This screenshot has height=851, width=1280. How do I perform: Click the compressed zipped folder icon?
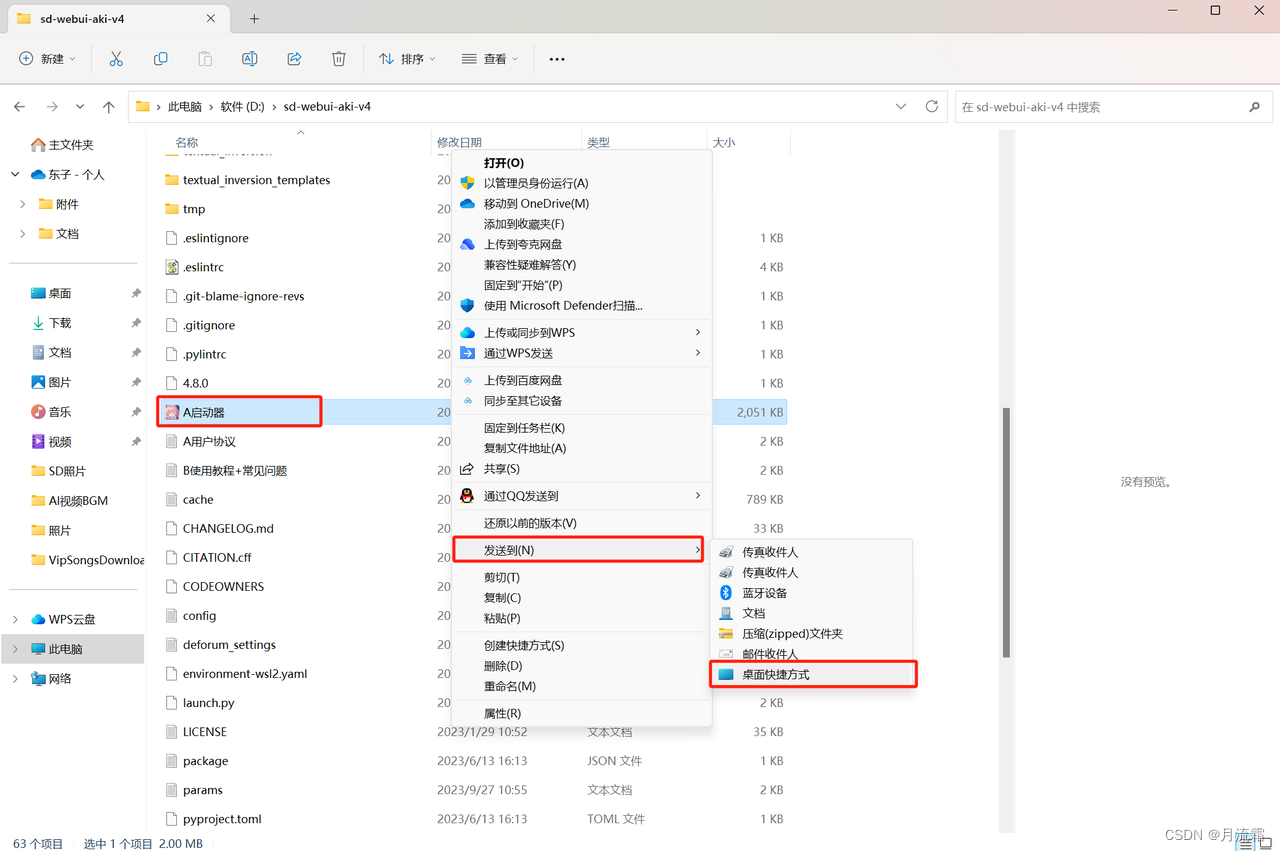click(x=726, y=634)
